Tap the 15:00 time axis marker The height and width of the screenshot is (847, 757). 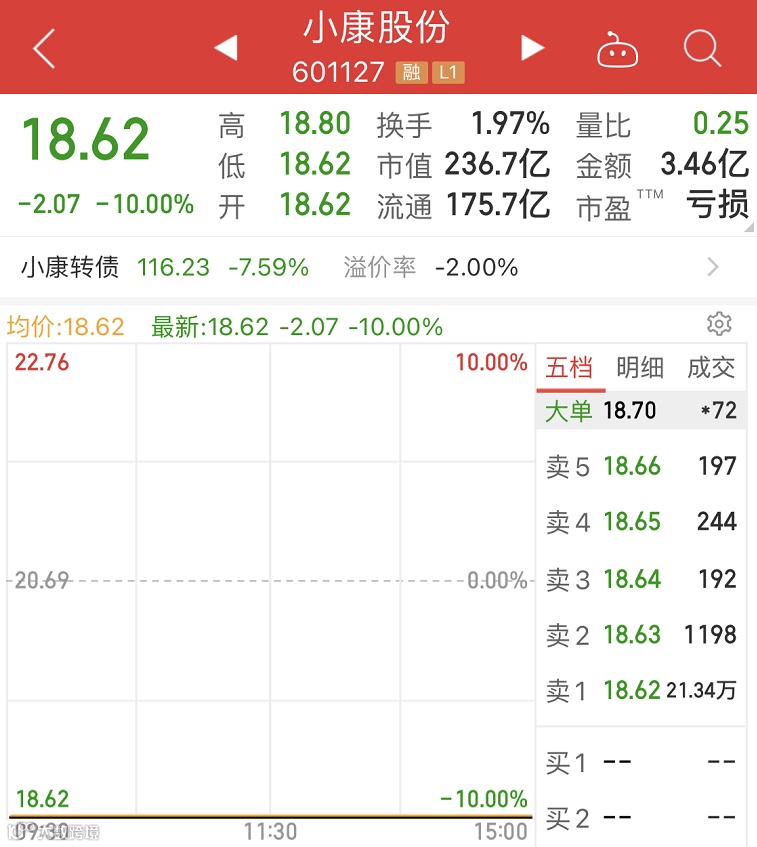click(x=501, y=832)
